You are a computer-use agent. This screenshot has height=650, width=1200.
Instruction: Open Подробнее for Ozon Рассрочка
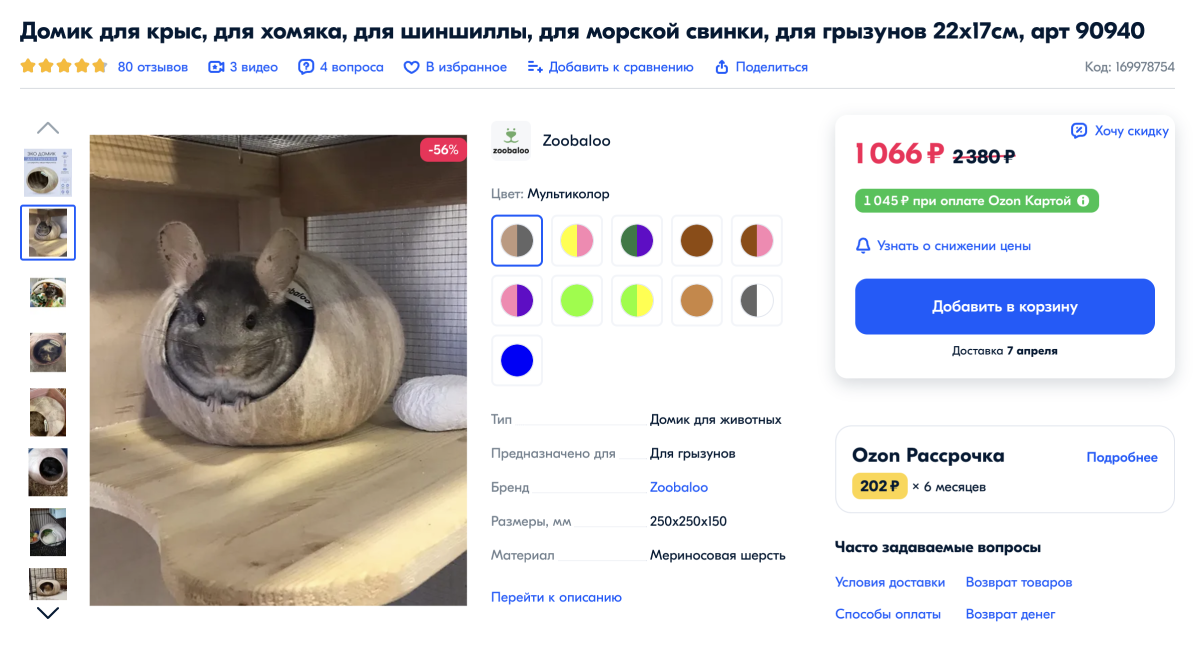click(x=1122, y=457)
